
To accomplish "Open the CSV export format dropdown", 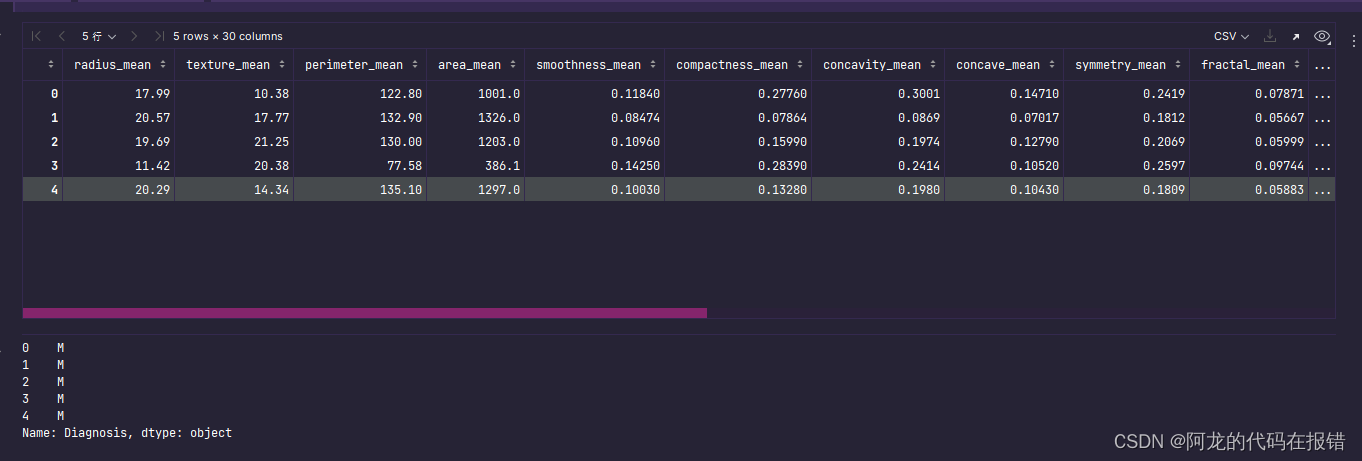I will point(1231,36).
